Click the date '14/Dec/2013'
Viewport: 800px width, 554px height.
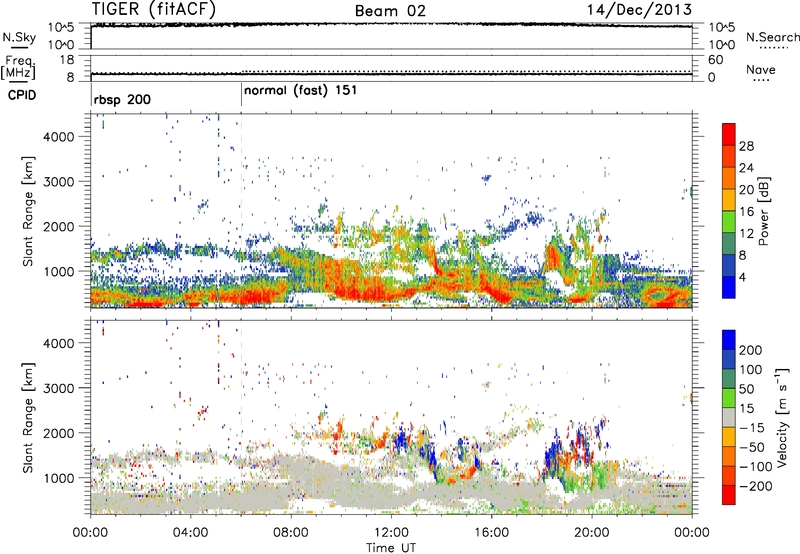click(x=639, y=9)
